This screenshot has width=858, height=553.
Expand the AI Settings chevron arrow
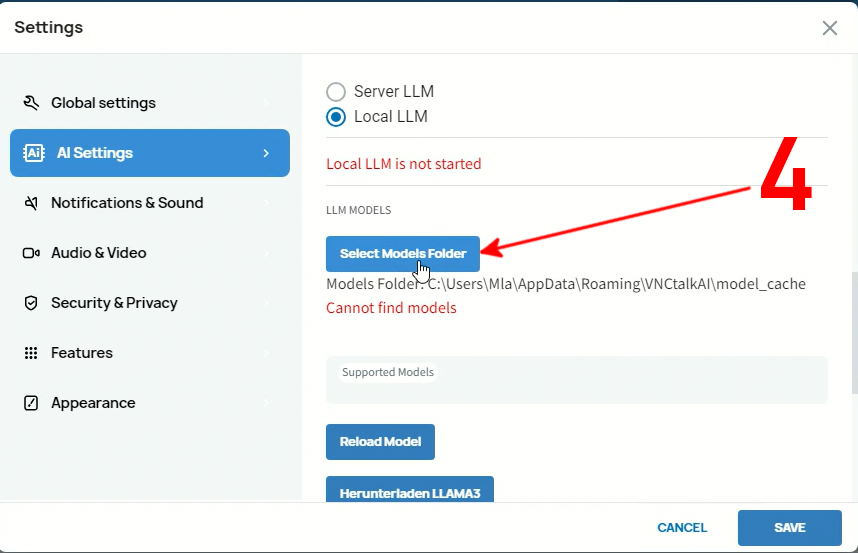click(x=266, y=153)
